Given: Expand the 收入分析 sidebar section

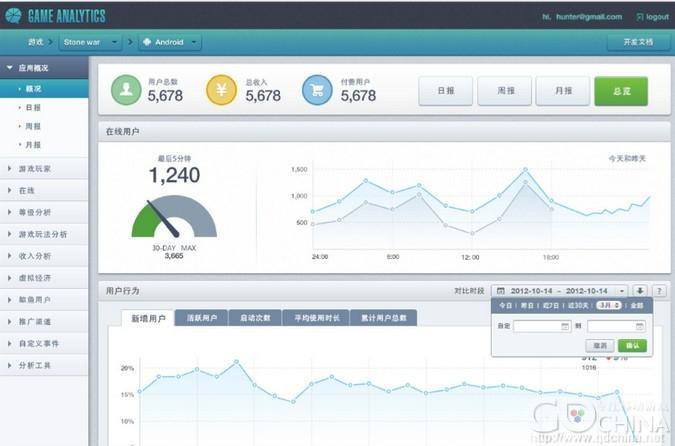Looking at the screenshot, I should (44, 256).
